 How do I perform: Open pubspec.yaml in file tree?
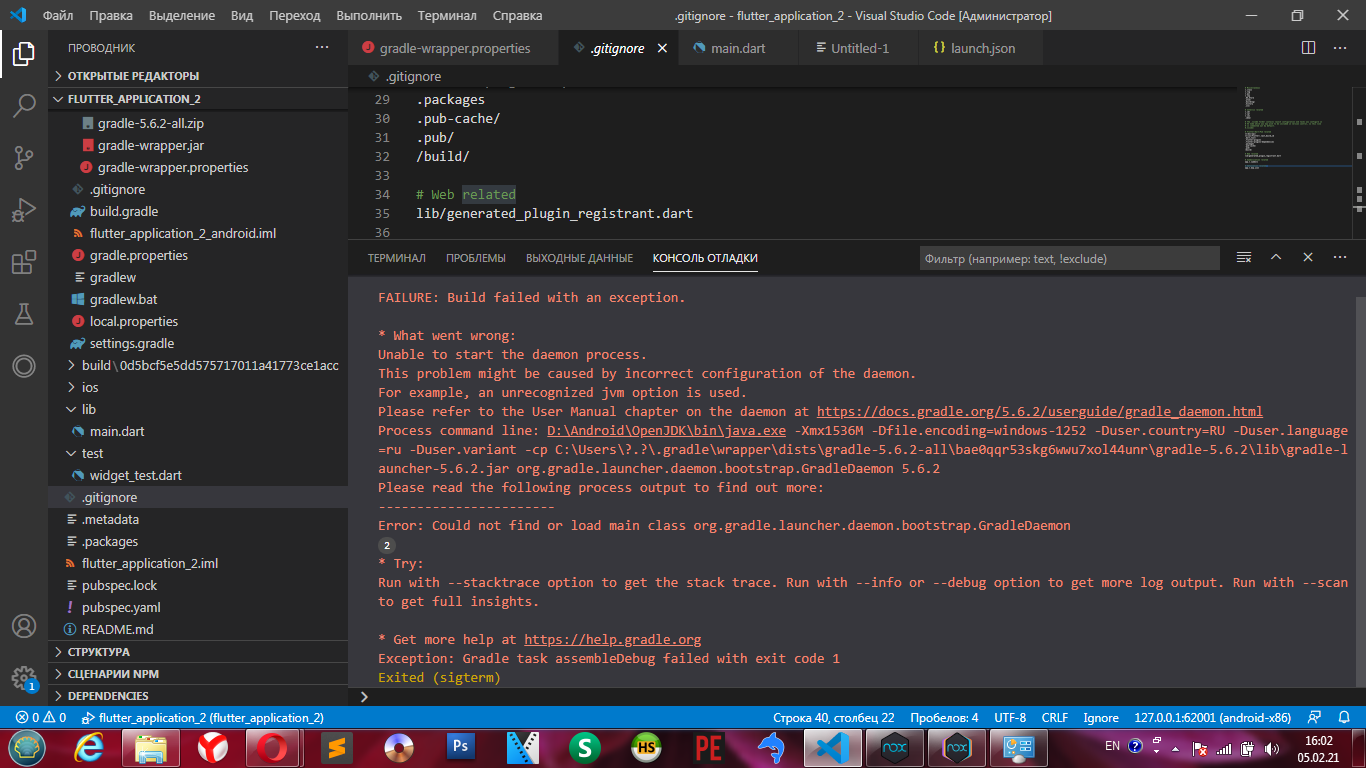click(x=198, y=608)
